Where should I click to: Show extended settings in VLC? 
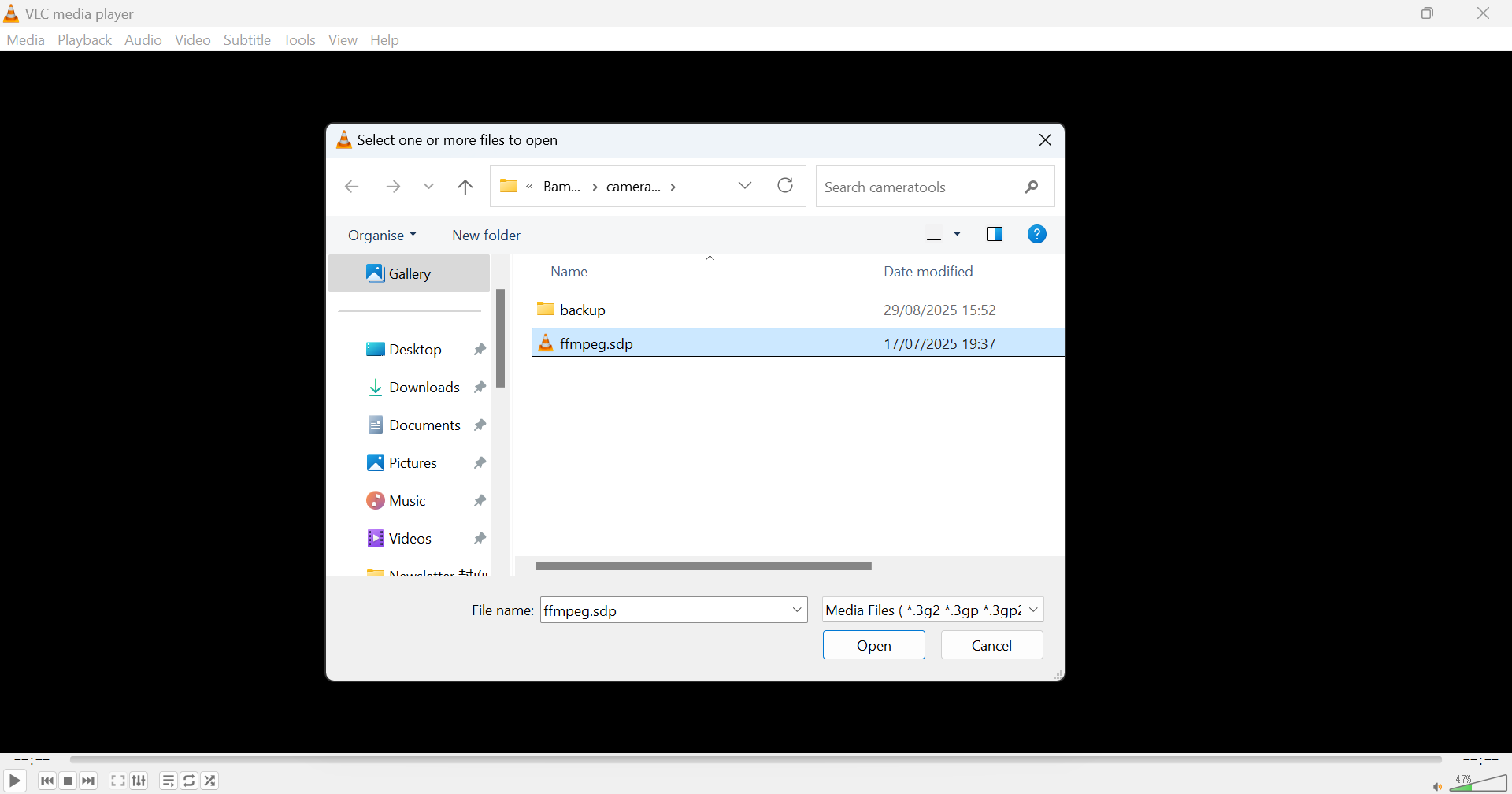[139, 781]
